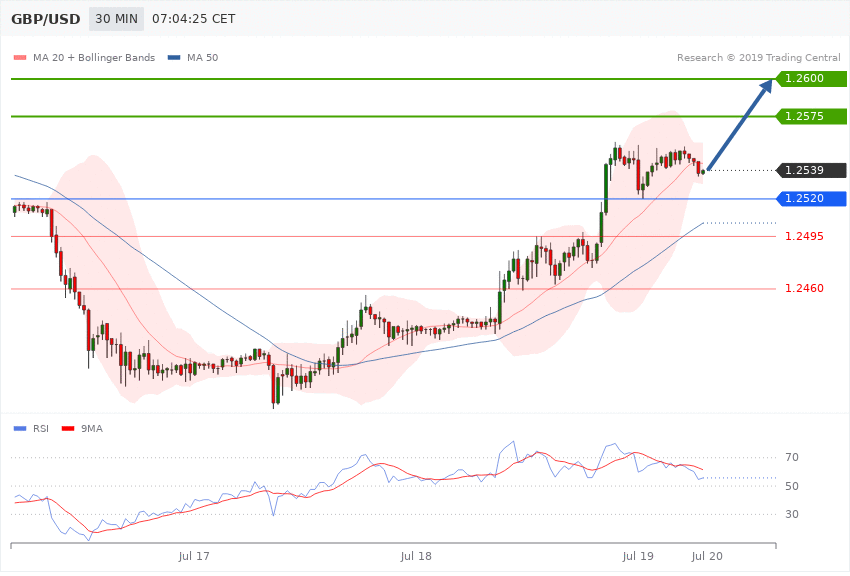Click the Jul 17 date axis label
The width and height of the screenshot is (850, 576).
coord(194,556)
